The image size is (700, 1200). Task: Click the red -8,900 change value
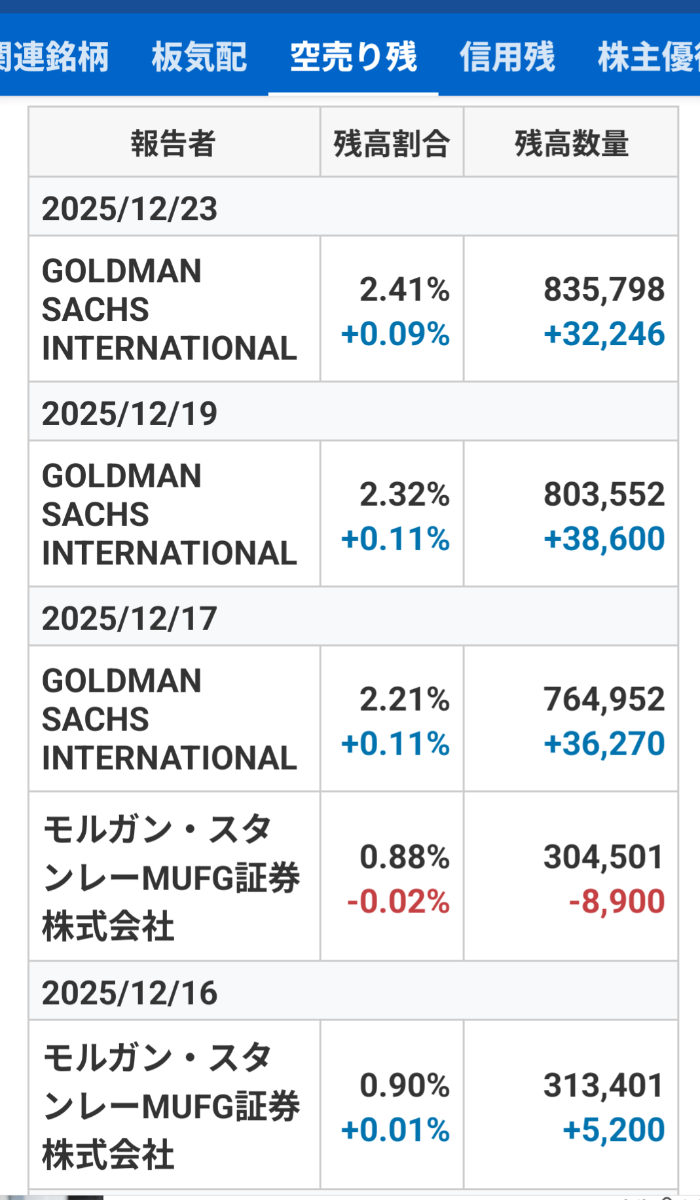(x=616, y=902)
